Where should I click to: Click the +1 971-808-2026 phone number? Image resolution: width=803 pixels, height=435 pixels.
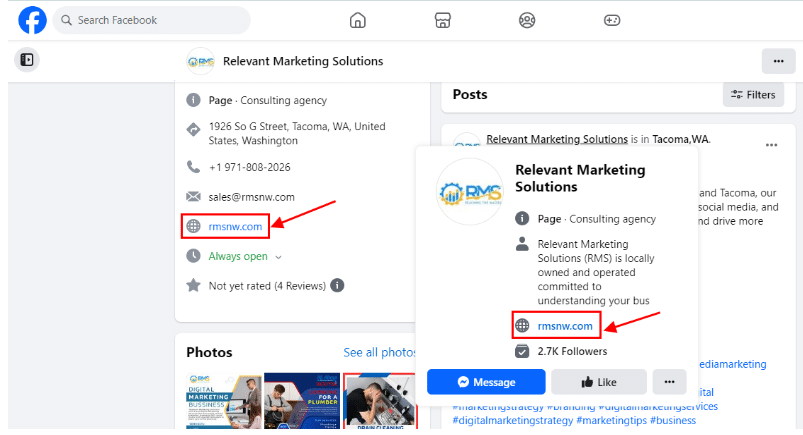coord(249,167)
